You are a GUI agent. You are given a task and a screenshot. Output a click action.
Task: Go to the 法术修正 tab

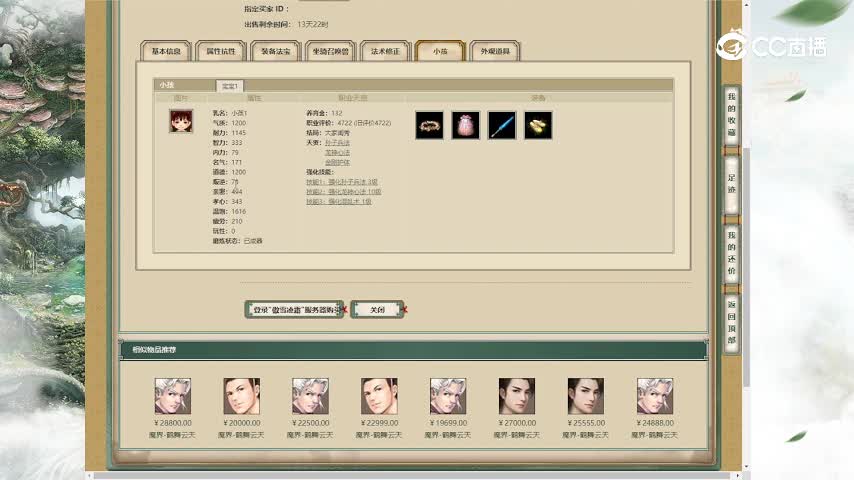click(x=385, y=51)
